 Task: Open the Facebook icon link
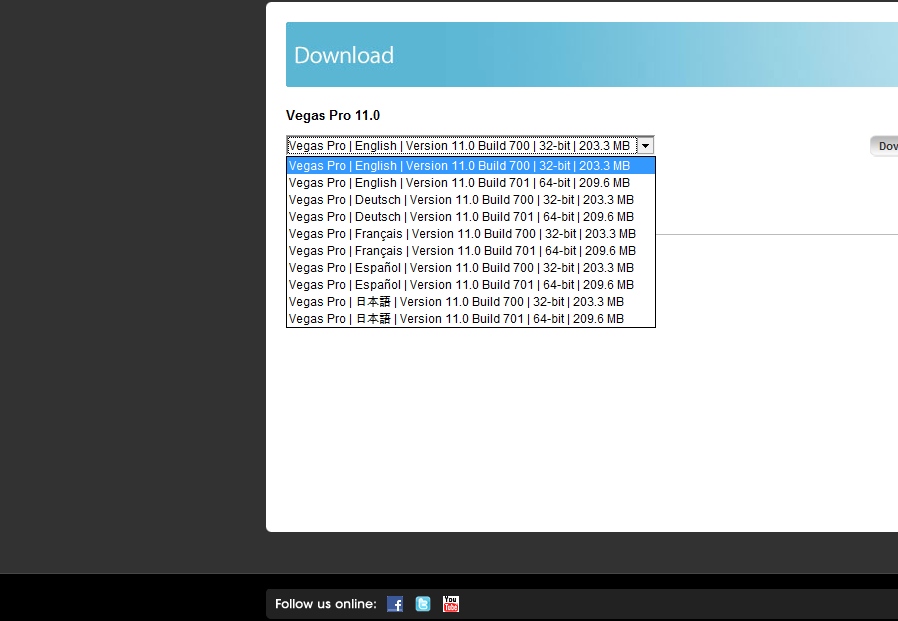[x=395, y=604]
